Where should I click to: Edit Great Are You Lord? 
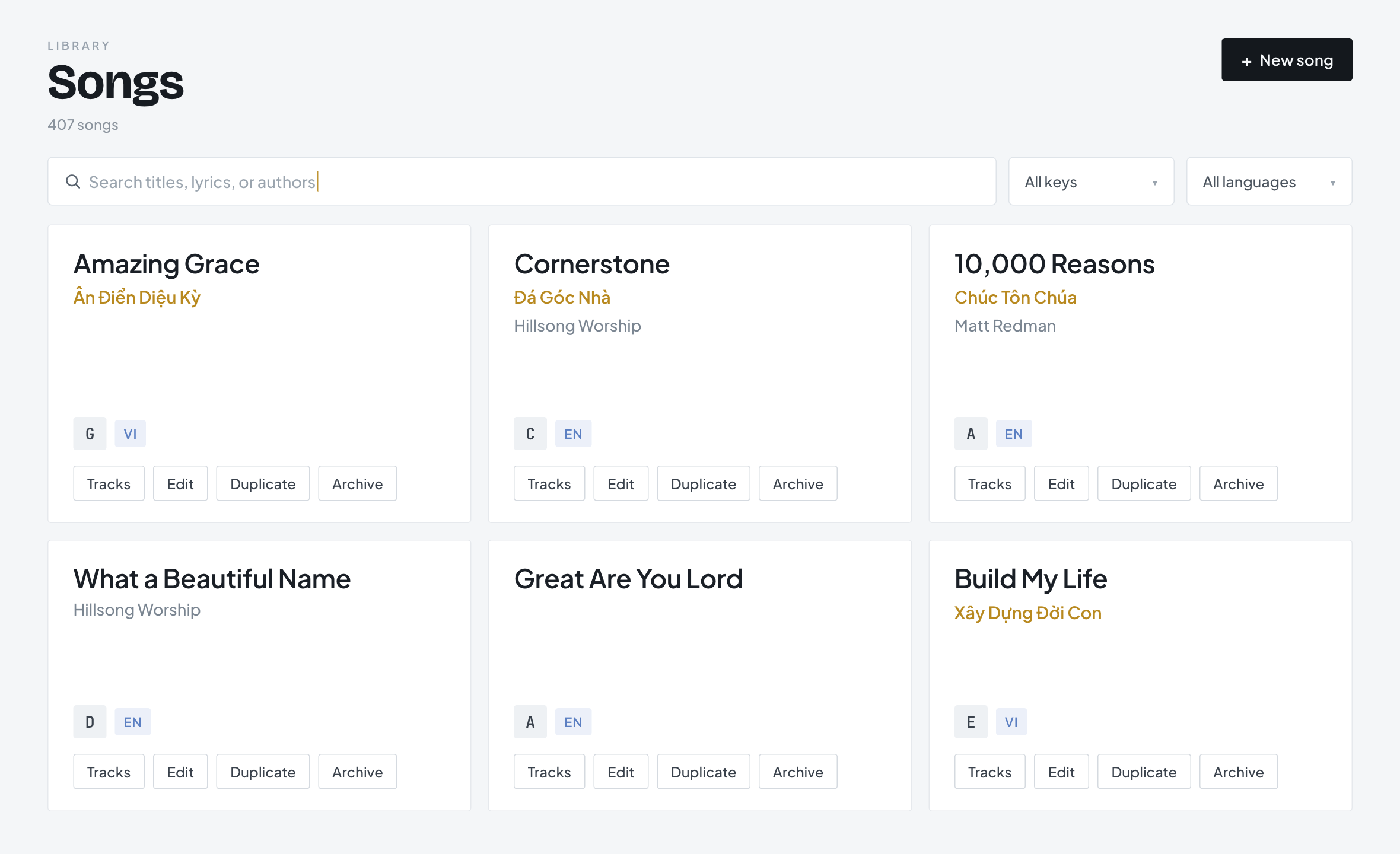[621, 772]
